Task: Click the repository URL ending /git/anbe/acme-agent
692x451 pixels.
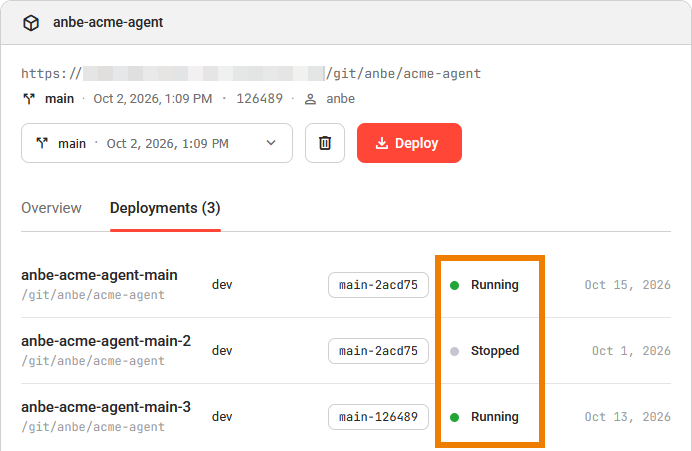Action: click(x=251, y=73)
